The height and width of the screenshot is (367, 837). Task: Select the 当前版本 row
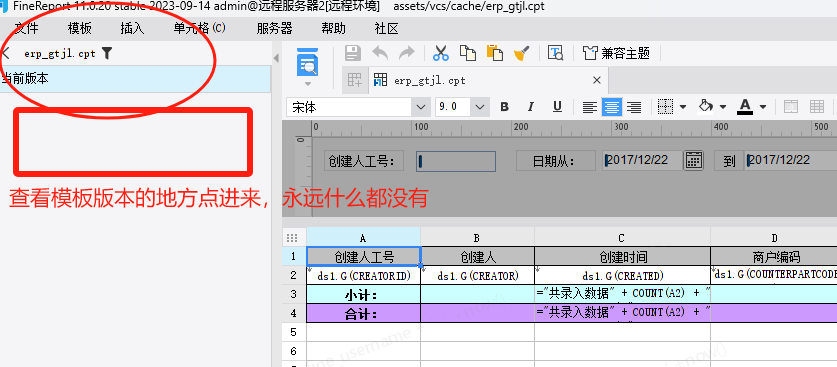pos(135,79)
